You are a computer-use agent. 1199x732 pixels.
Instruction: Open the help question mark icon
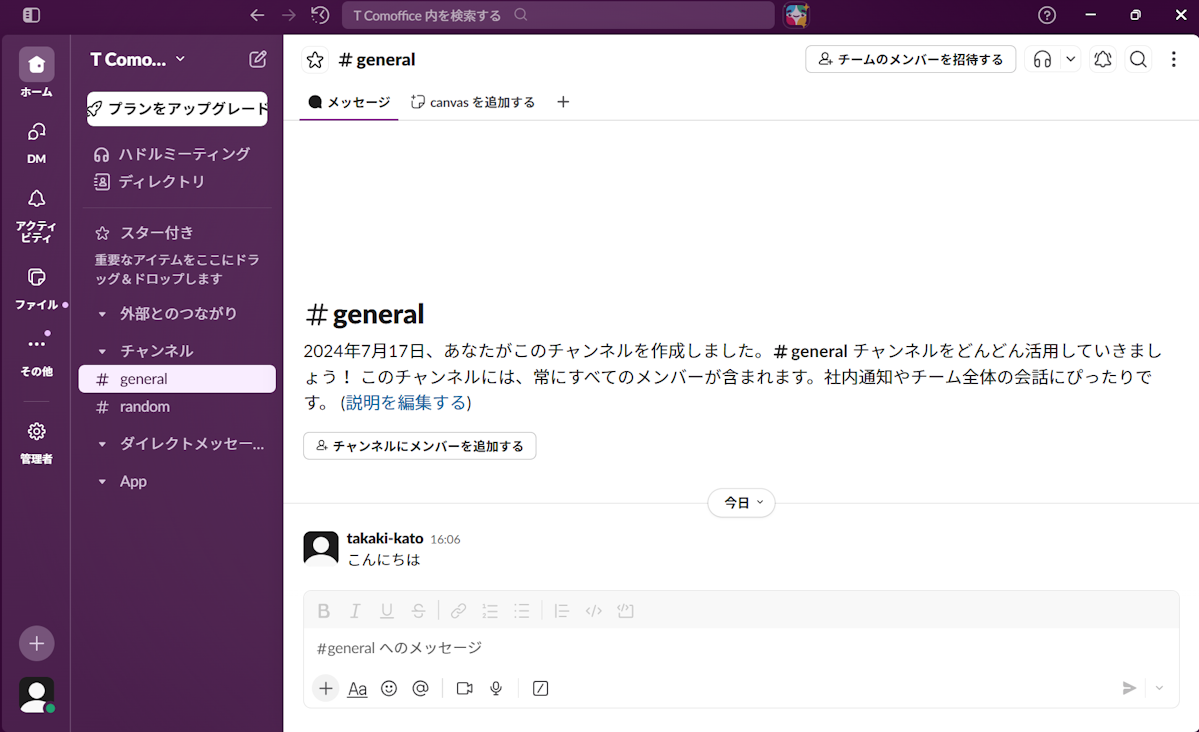tap(1047, 15)
